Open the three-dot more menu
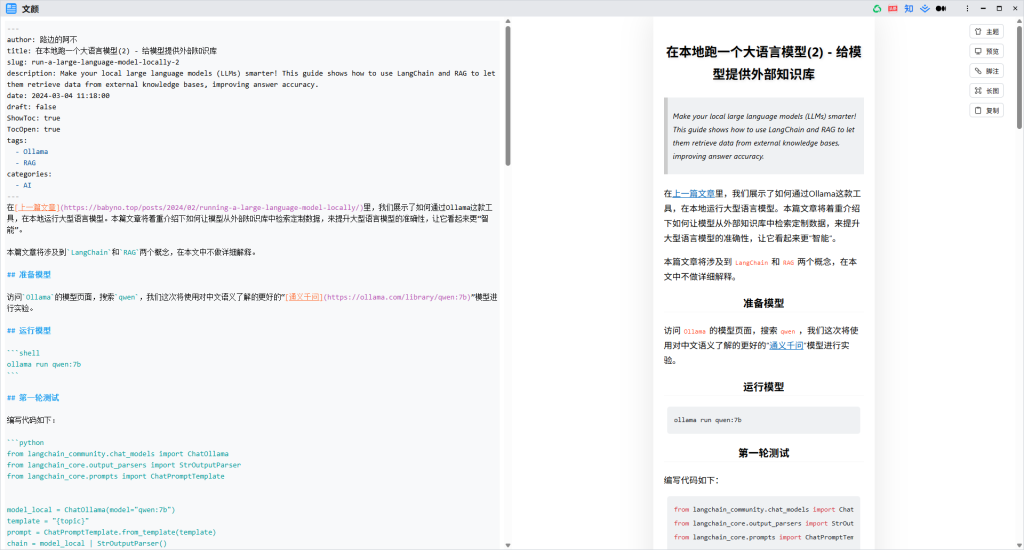 point(967,8)
